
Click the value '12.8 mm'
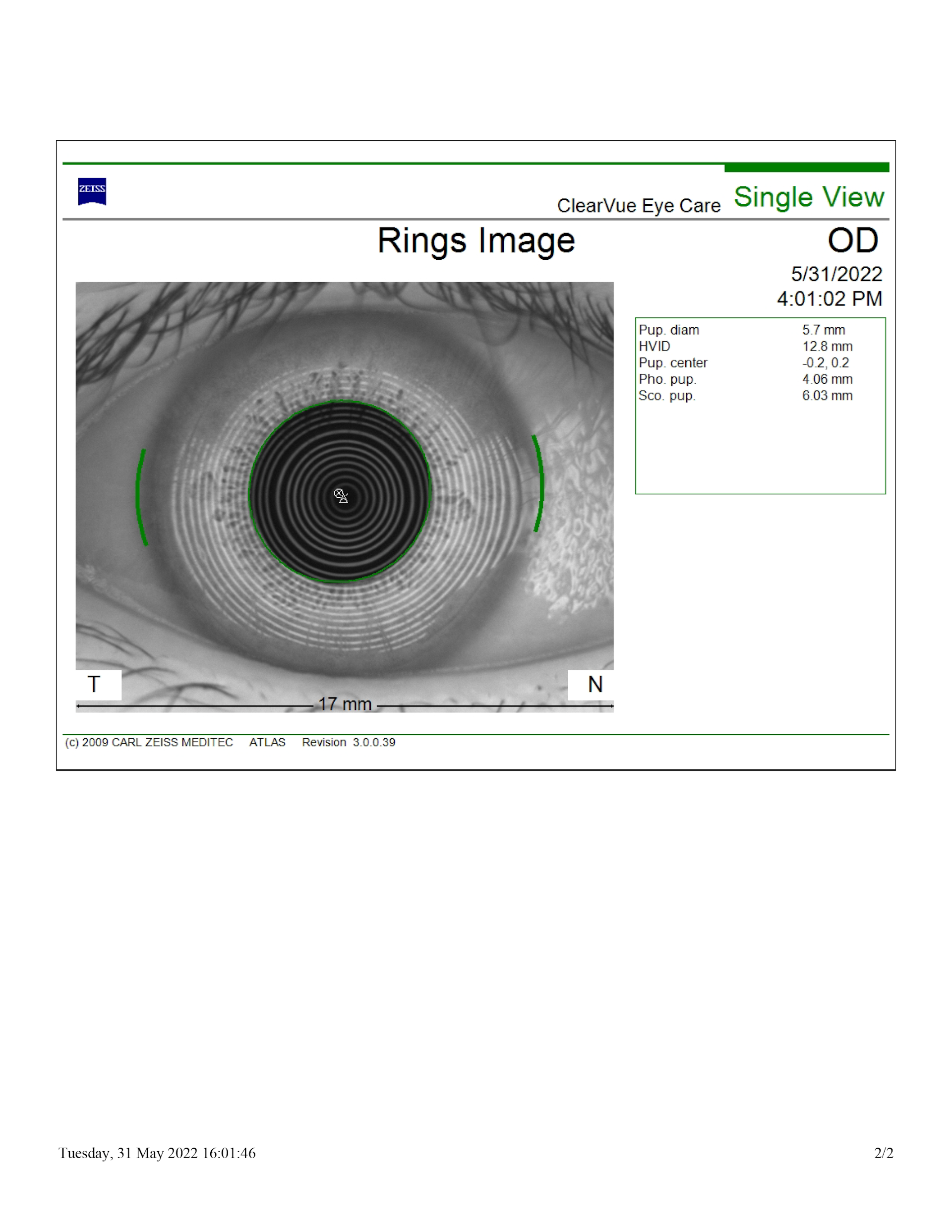[x=827, y=347]
